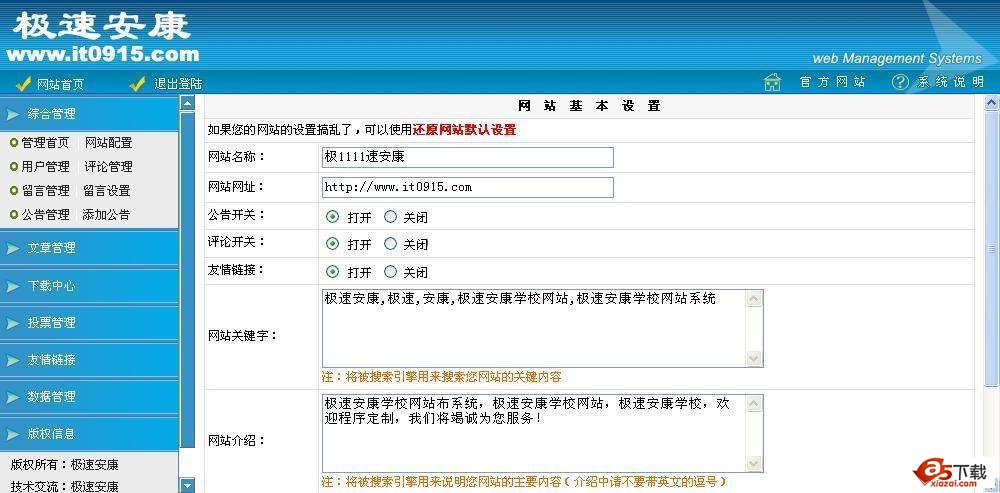Viewport: 1000px width, 493px height.
Task: Click the arrow icon on 友情链接 section
Action: [x=13, y=360]
